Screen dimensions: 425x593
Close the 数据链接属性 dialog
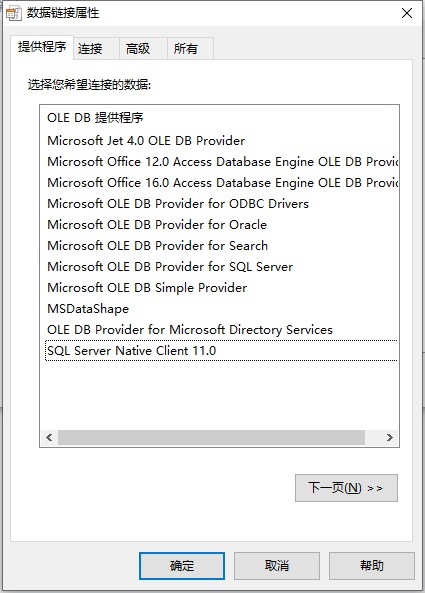click(407, 13)
